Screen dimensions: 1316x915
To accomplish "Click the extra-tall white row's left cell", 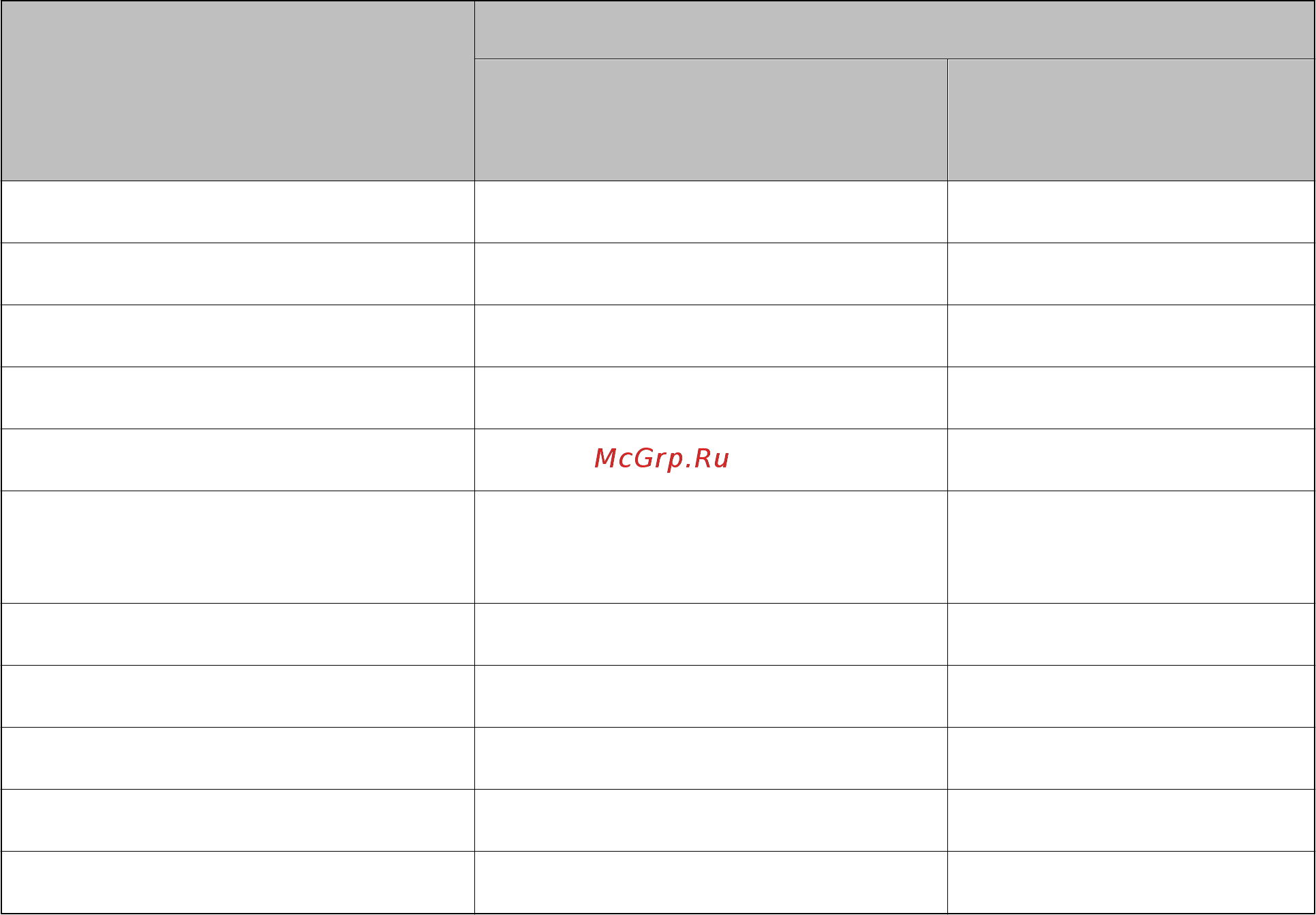I will click(x=238, y=547).
